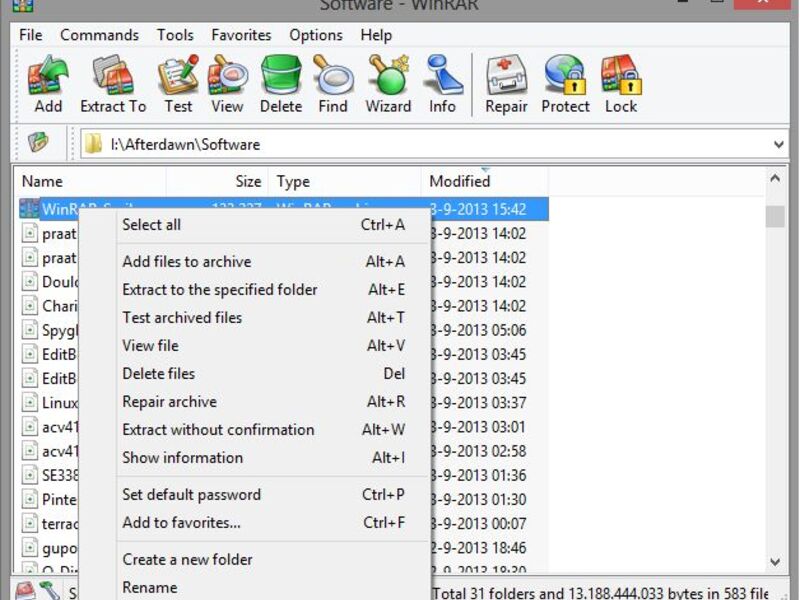Choose View file from context menu
Screen dimensions: 800x600
tap(273, 345)
